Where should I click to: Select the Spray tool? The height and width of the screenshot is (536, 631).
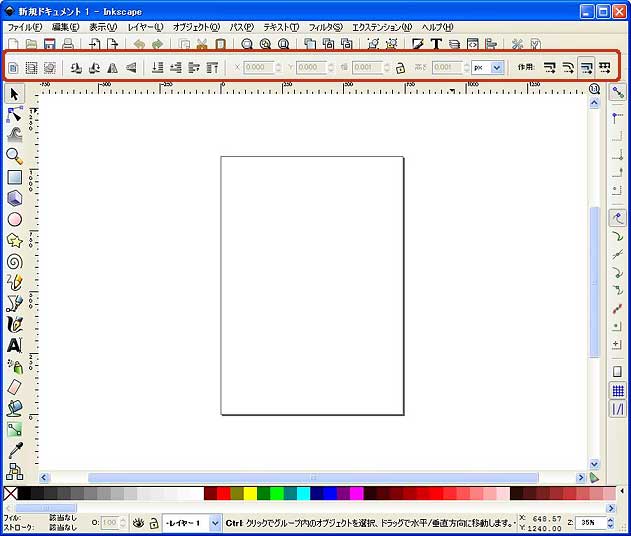click(14, 366)
